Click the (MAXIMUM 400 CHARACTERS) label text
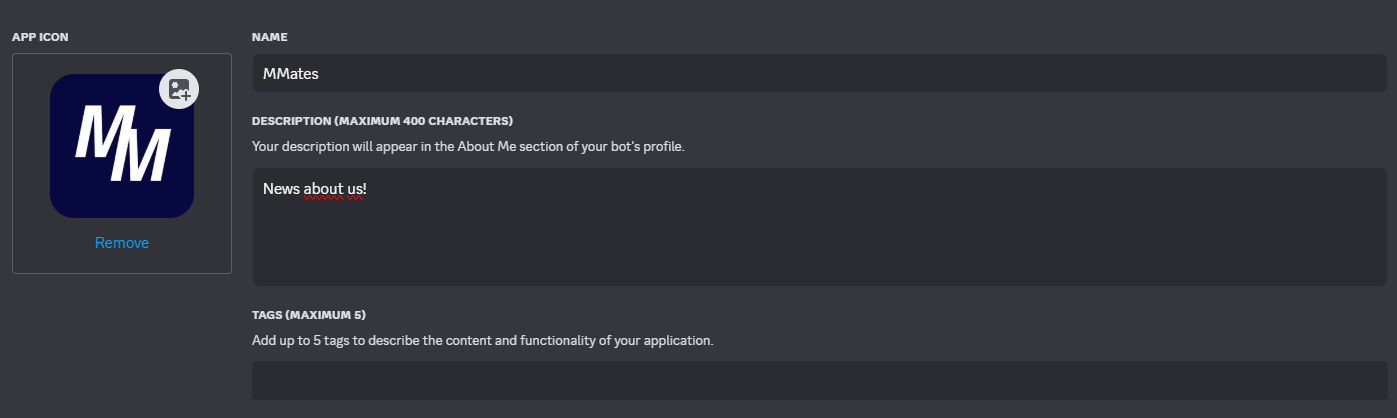 pos(424,121)
